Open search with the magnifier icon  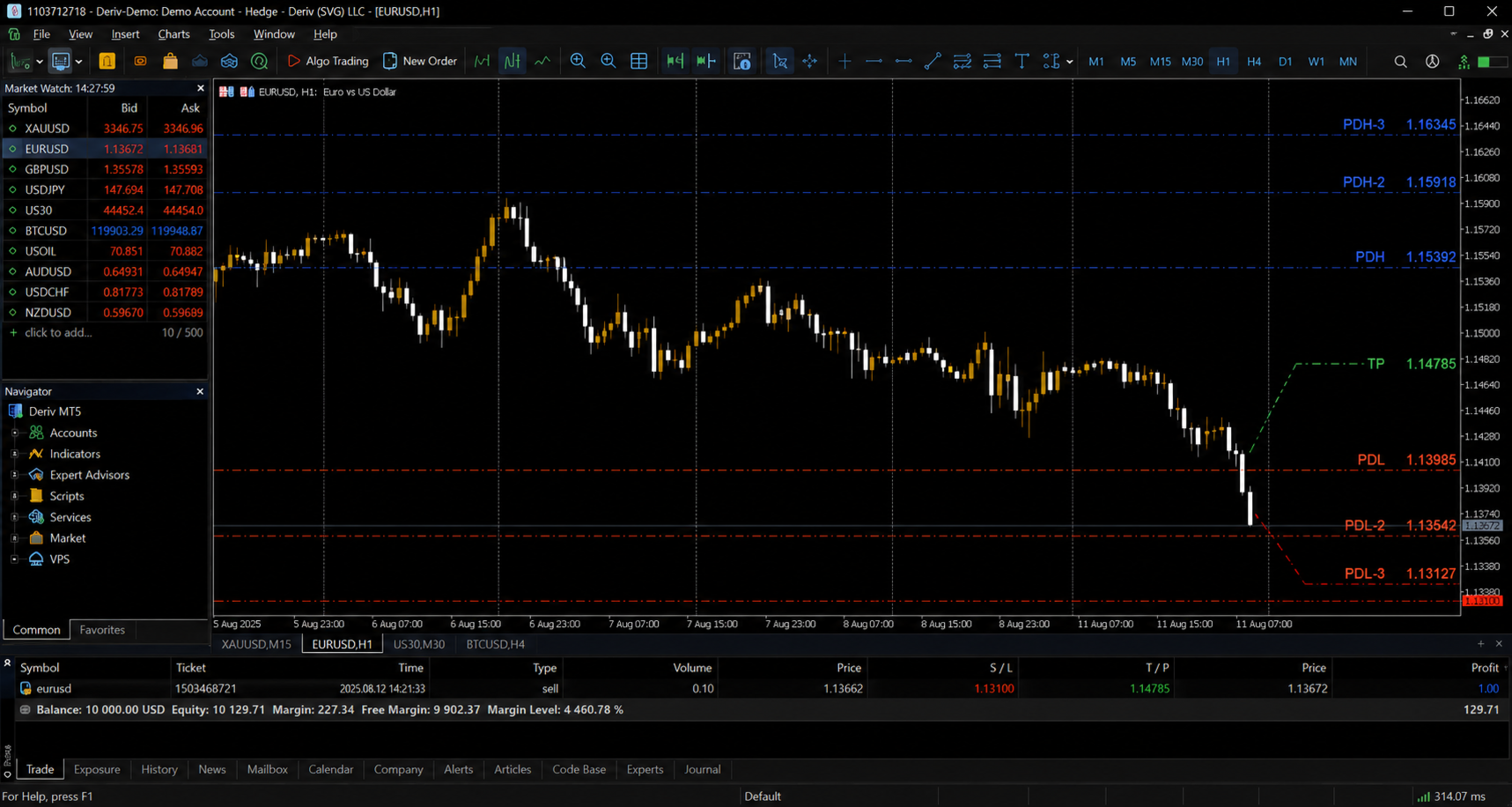(x=1400, y=62)
